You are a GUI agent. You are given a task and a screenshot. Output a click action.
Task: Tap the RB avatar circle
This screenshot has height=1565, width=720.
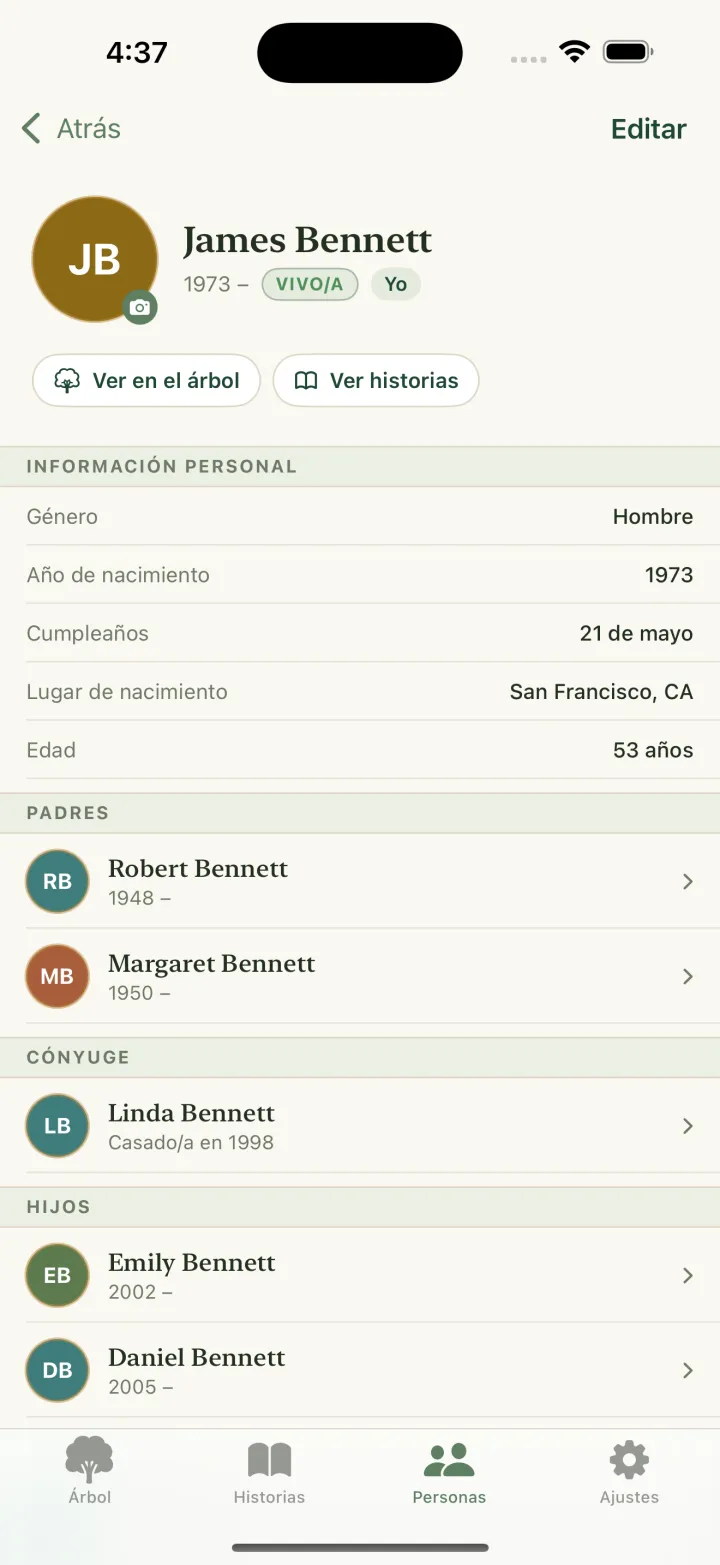point(57,881)
